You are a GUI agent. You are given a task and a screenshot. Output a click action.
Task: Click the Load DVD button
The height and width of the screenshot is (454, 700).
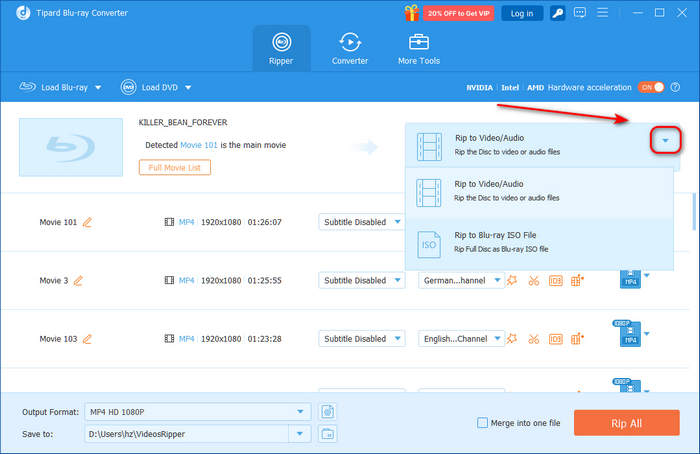pos(150,87)
